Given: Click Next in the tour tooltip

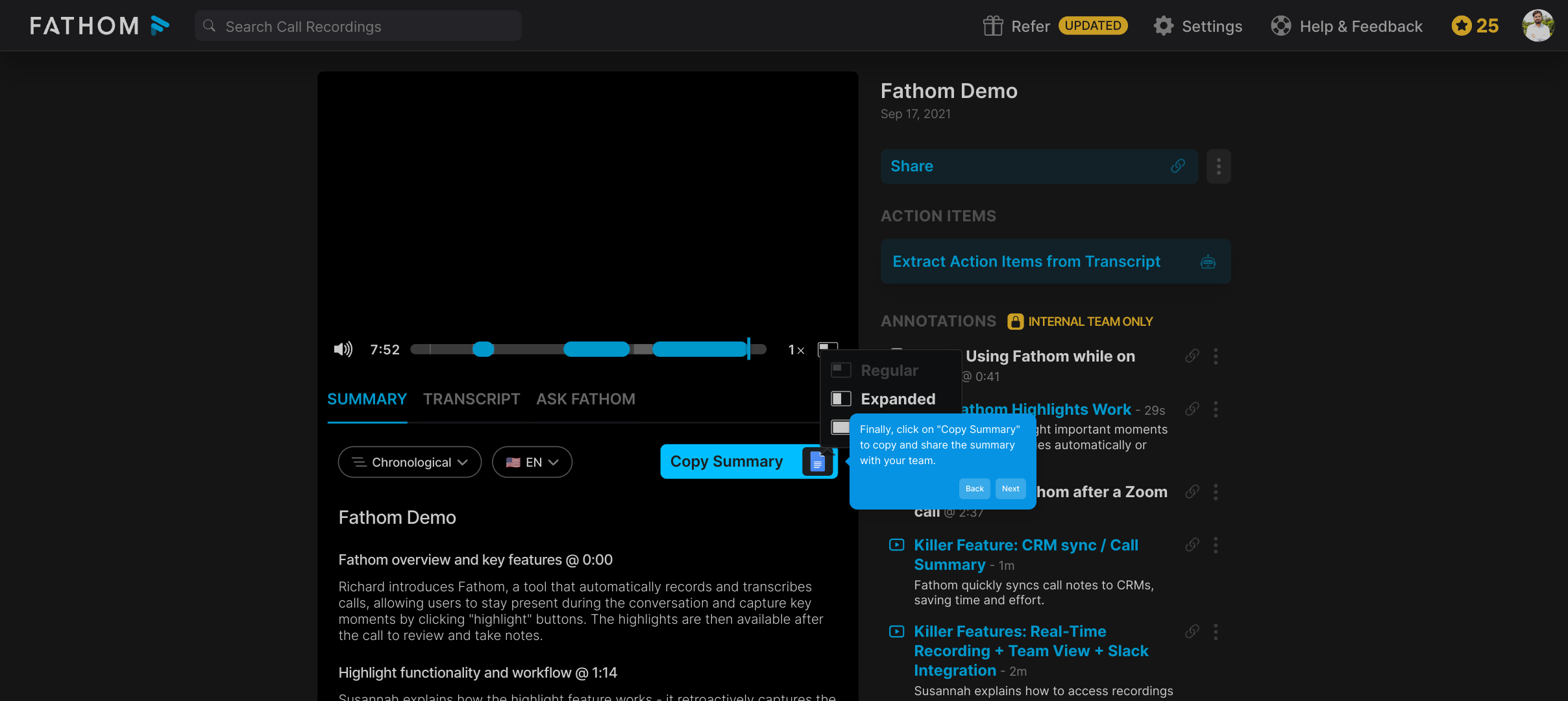Looking at the screenshot, I should tap(1011, 489).
